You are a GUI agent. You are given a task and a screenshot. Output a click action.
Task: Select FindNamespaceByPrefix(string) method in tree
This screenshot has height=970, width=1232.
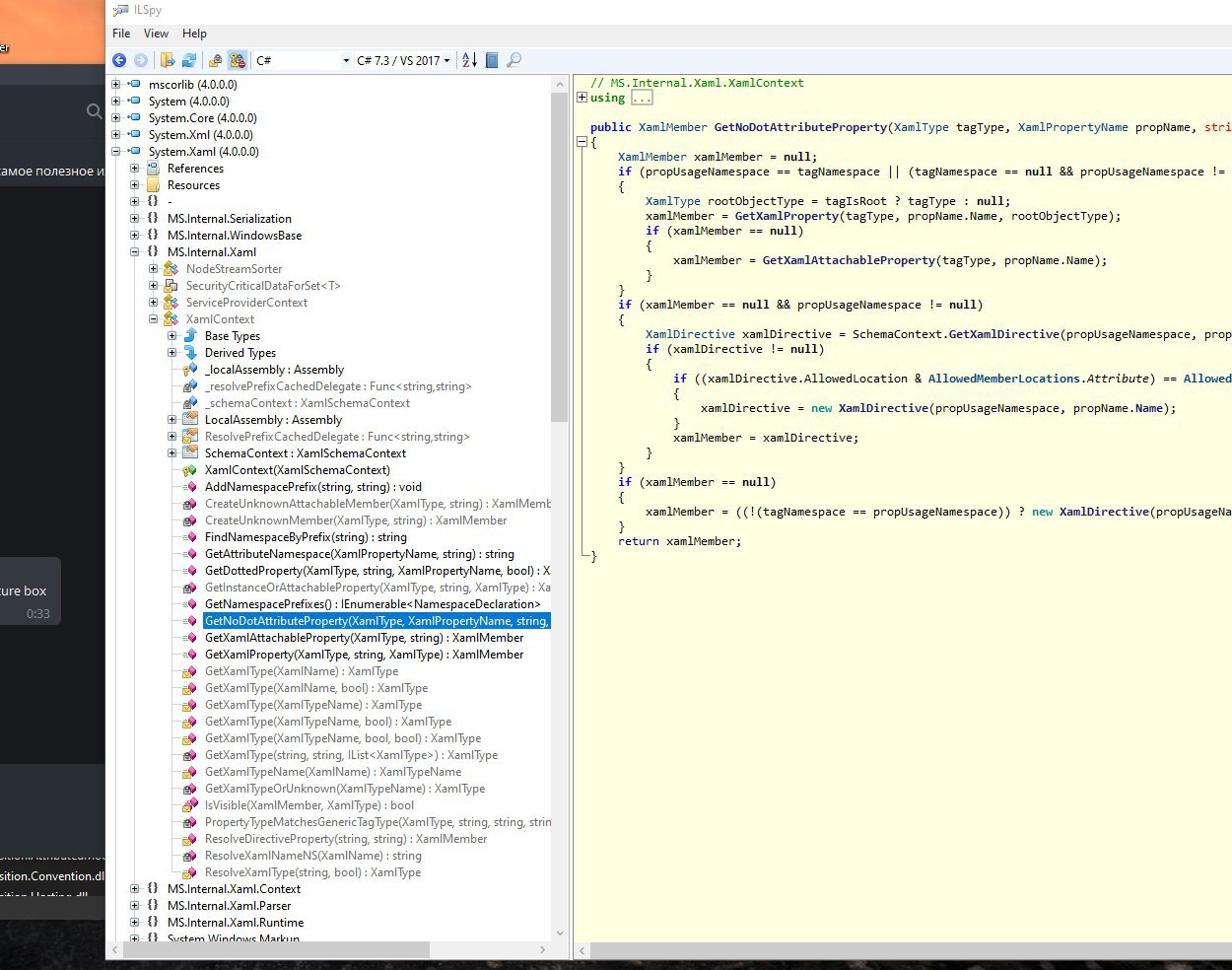coord(306,537)
